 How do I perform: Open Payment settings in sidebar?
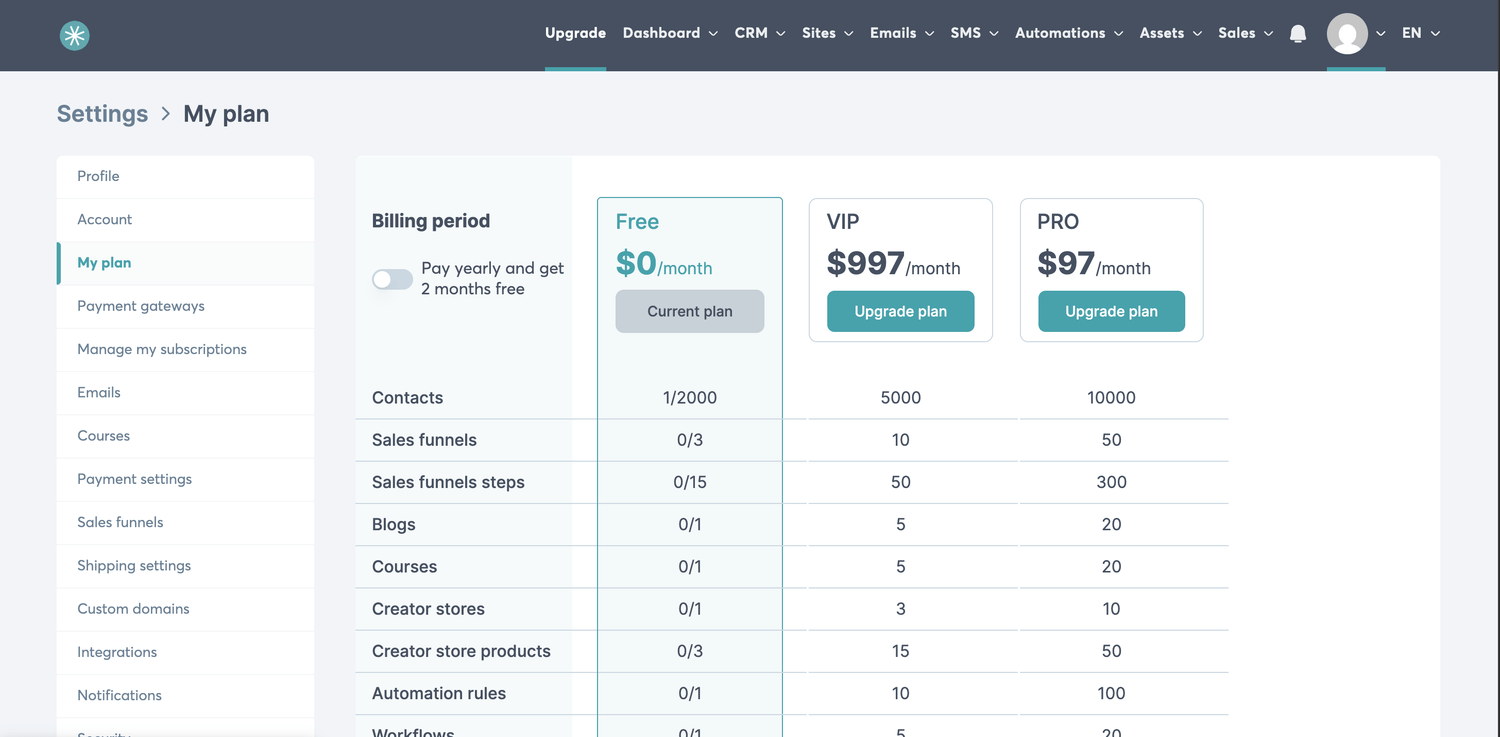tap(185, 479)
